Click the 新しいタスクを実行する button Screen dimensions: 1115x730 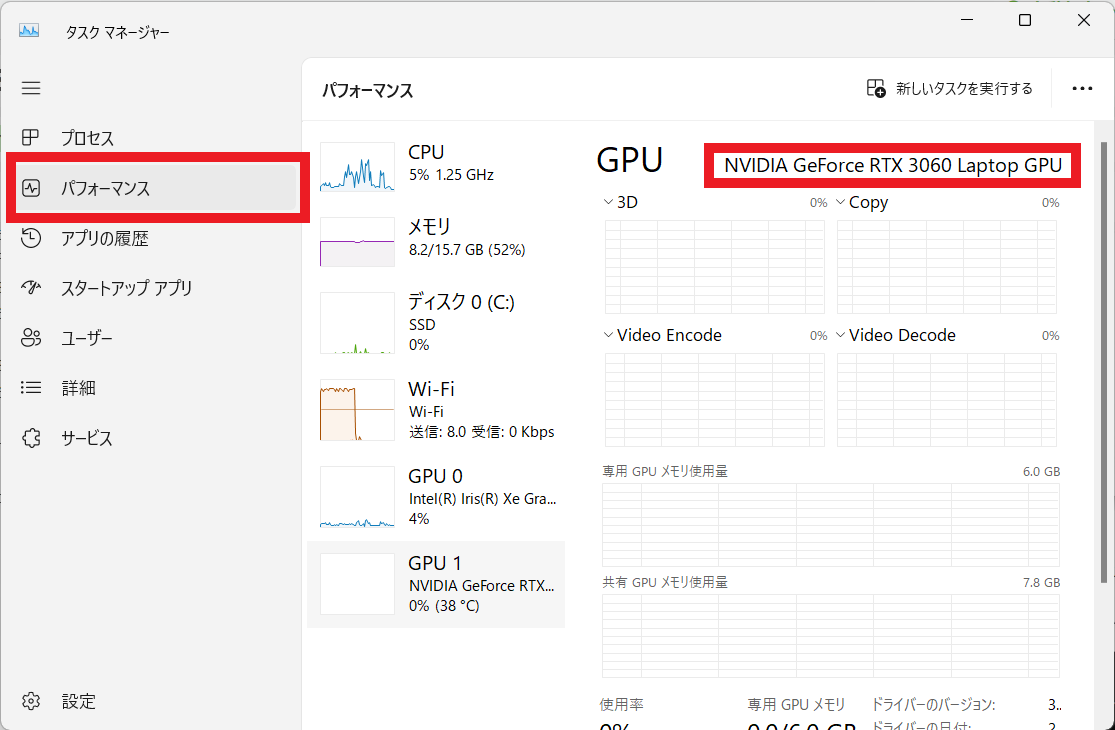coord(948,88)
